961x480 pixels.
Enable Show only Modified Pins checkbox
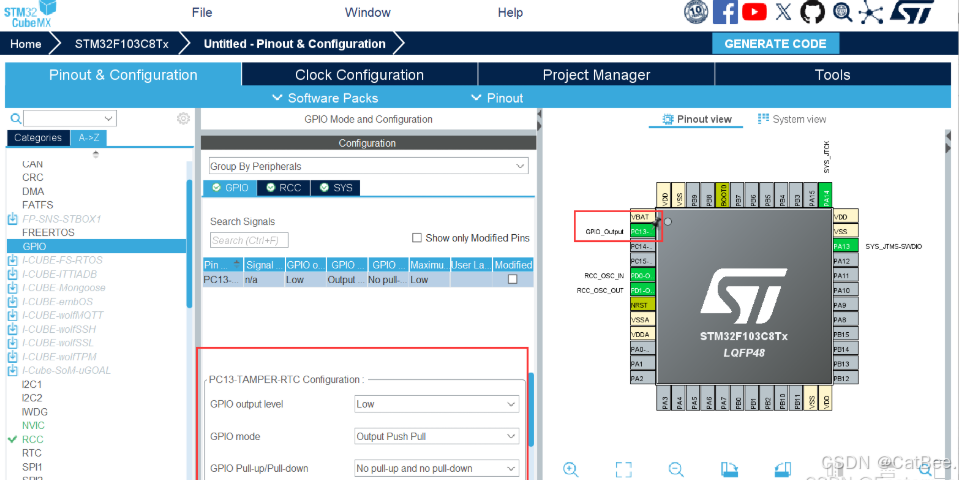pyautogui.click(x=417, y=238)
